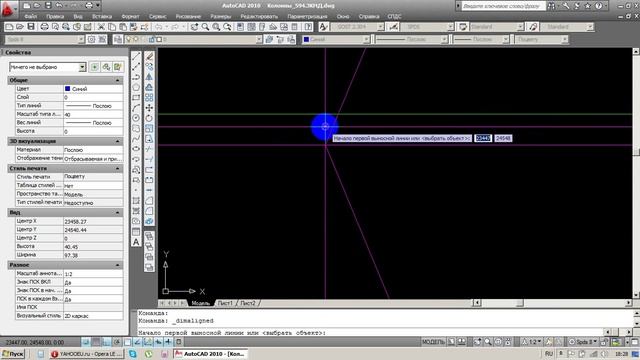Click the Cut scissors icon

(x=101, y=27)
